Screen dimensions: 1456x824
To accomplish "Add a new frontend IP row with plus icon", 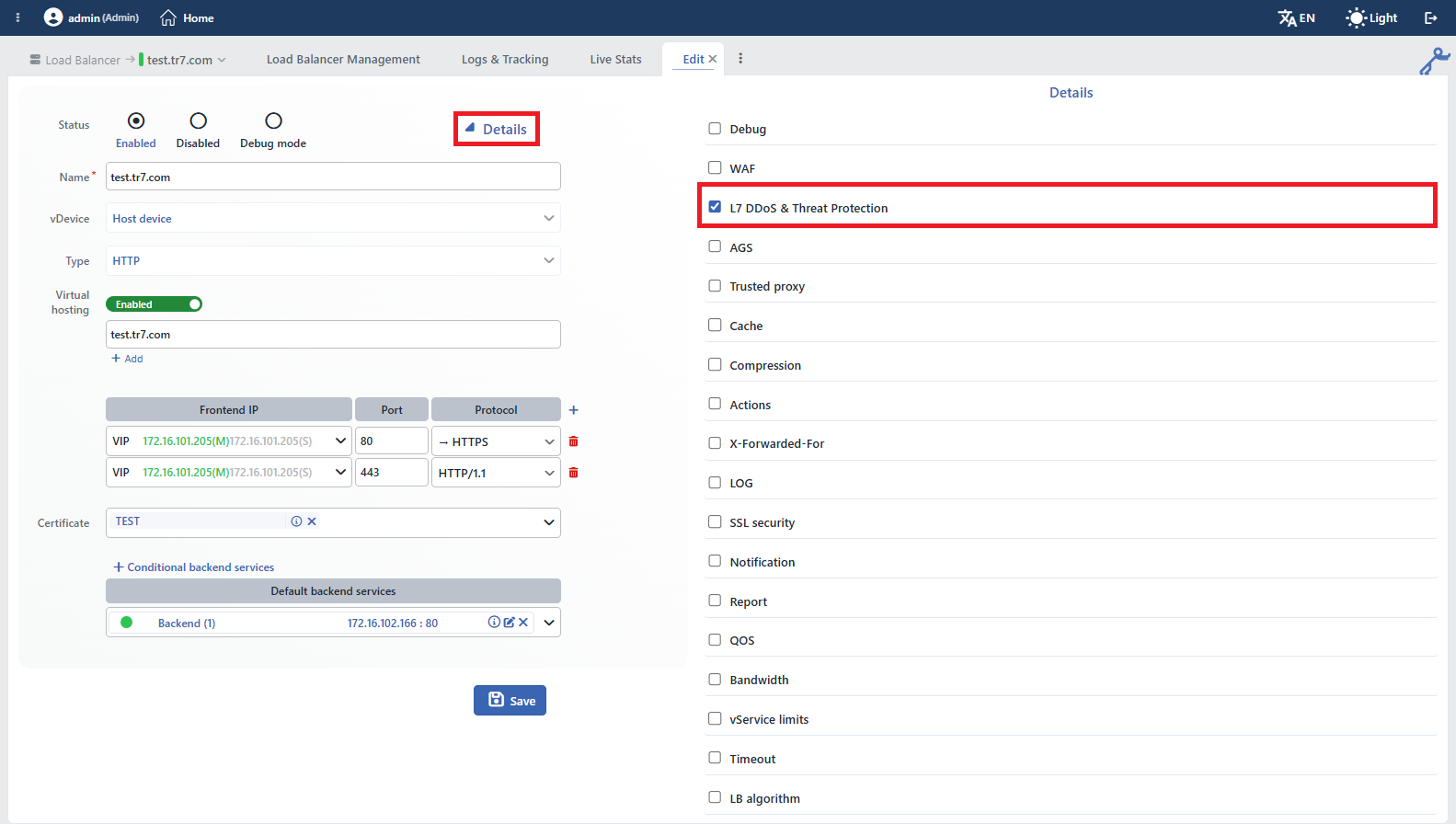I will tap(574, 410).
